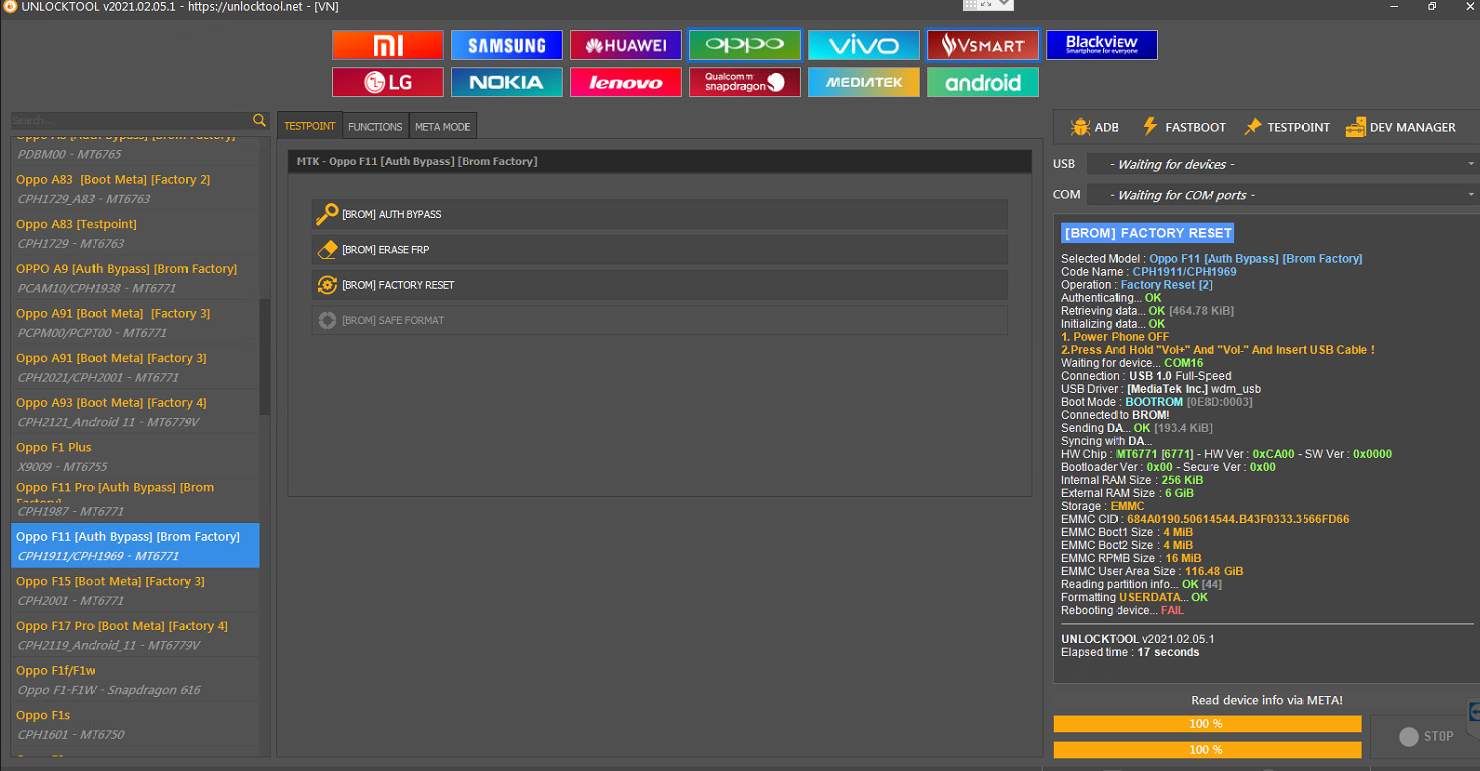Click the Factory Reset gear icon
Viewport: 1480px width, 771px height.
tap(327, 285)
